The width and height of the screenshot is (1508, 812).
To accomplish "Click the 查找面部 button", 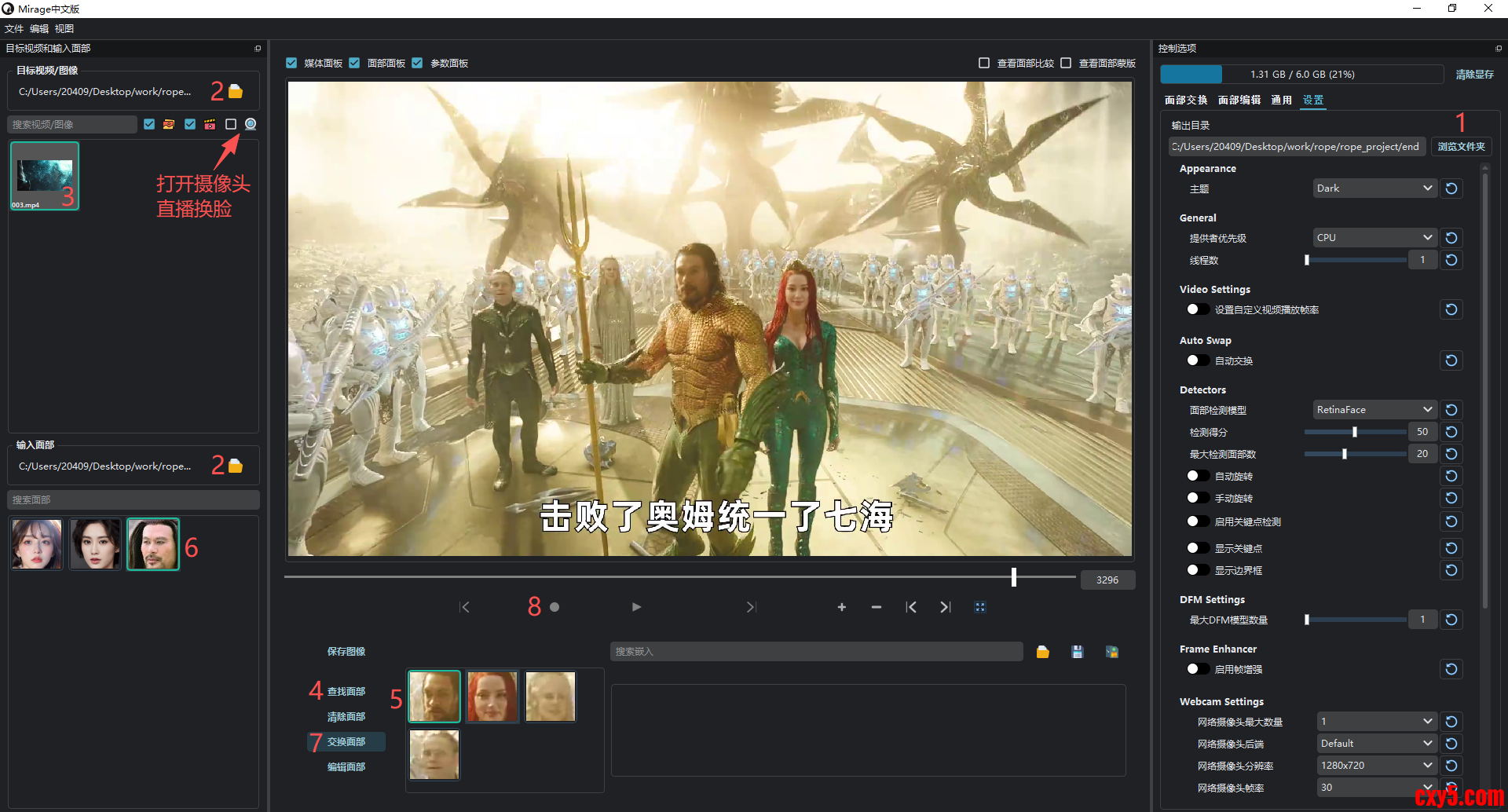I will tap(346, 692).
